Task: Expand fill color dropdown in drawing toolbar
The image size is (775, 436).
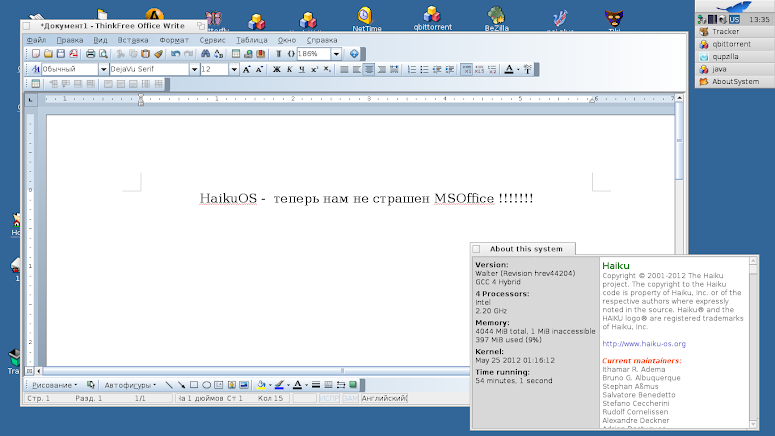Action: pos(270,385)
